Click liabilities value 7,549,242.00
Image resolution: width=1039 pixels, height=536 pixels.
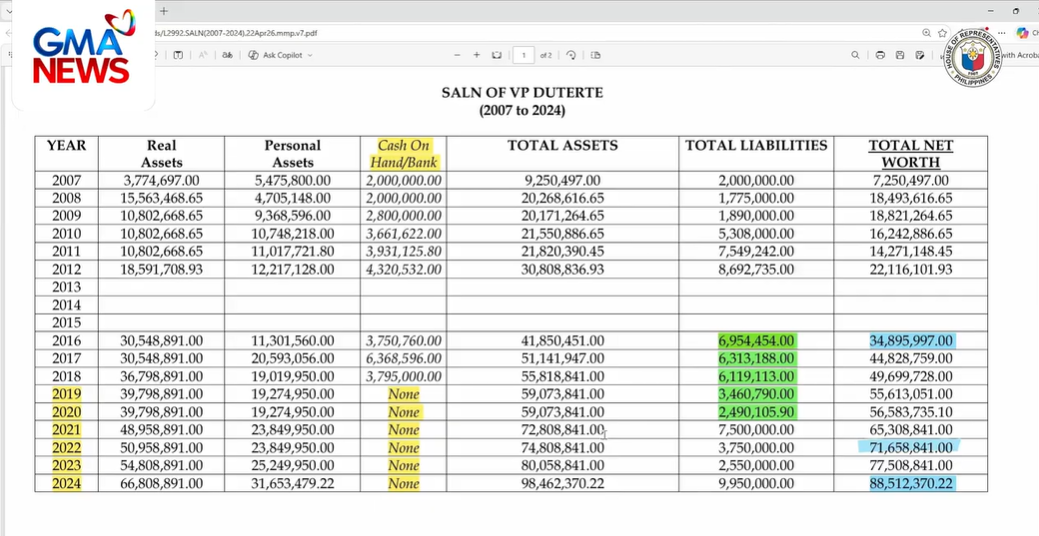coord(756,252)
